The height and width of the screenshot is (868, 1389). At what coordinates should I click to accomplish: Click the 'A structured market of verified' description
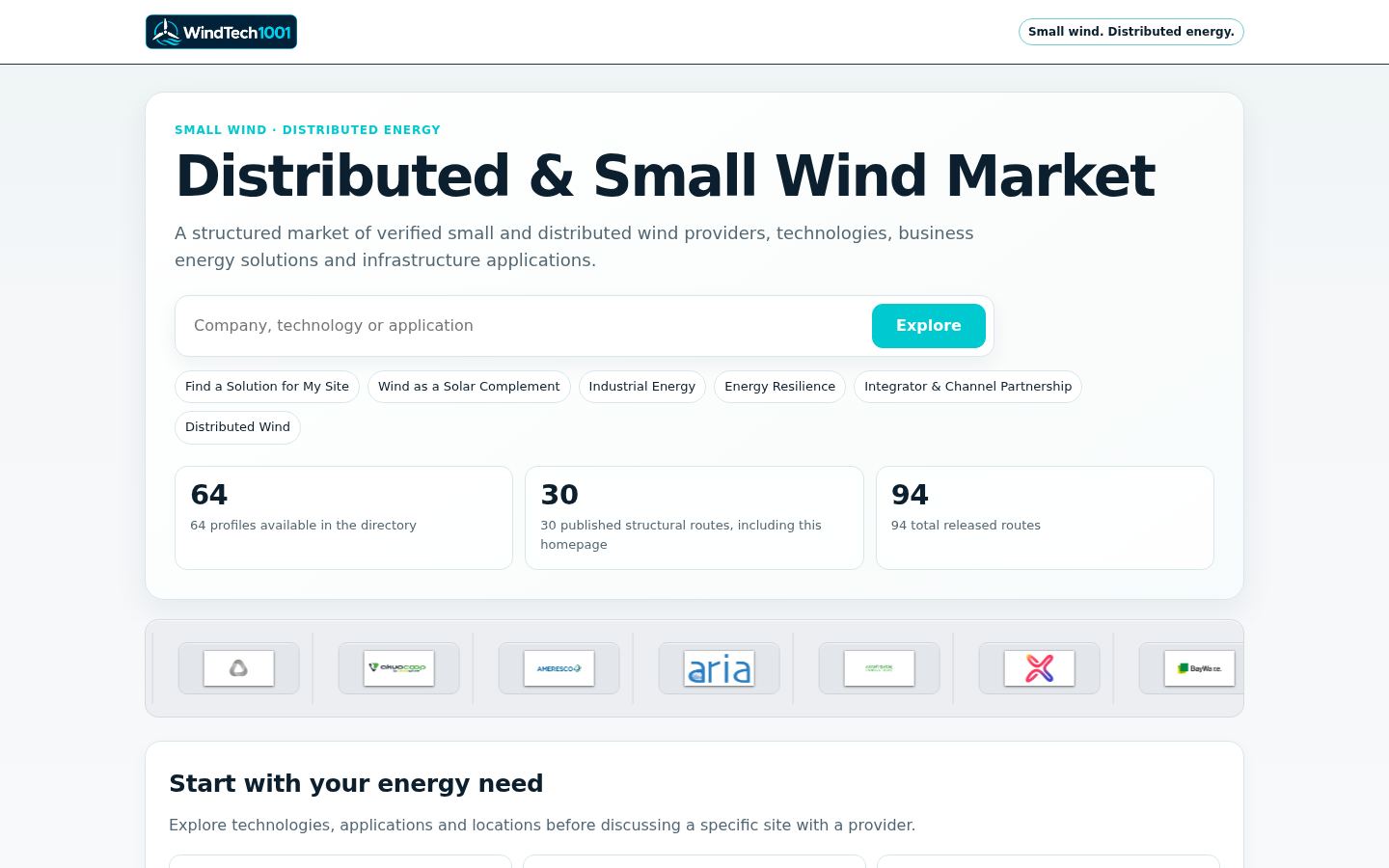point(574,247)
